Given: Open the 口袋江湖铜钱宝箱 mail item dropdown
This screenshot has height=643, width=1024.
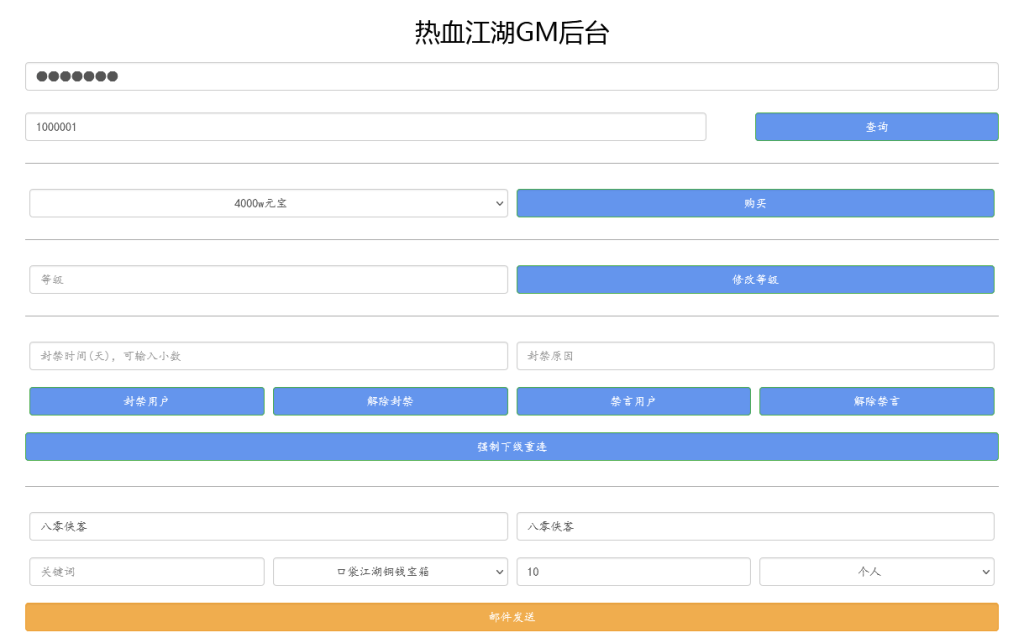Looking at the screenshot, I should (390, 571).
